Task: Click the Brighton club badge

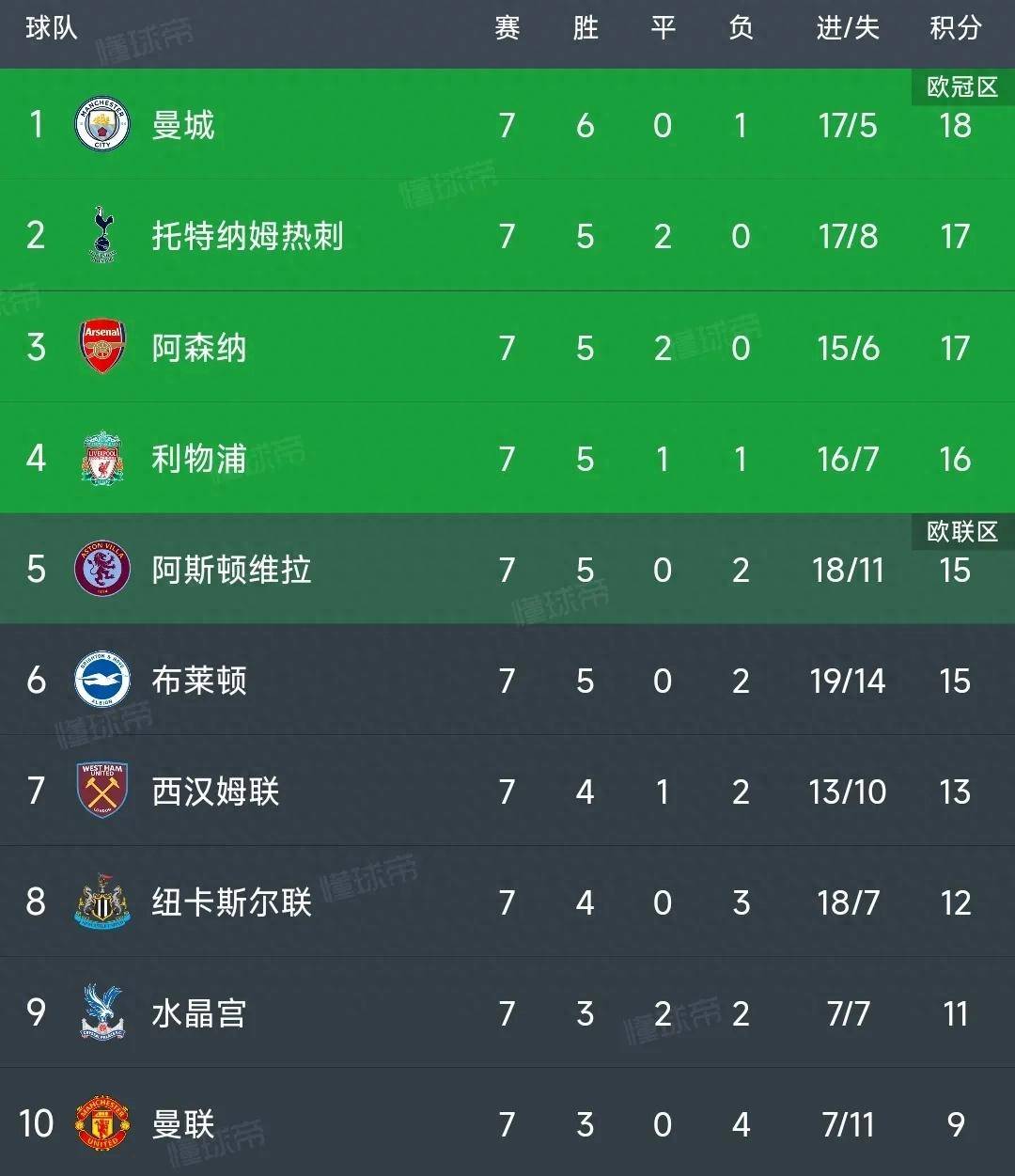Action: [x=101, y=680]
